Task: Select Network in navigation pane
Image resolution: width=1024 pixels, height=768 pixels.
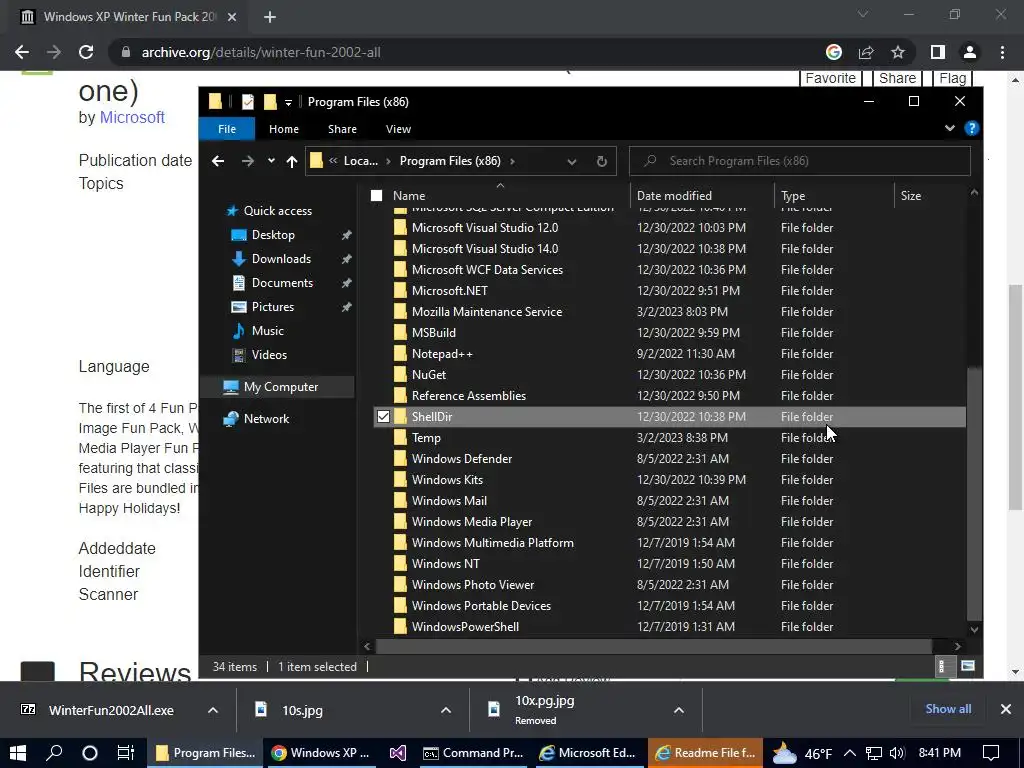Action: [x=266, y=419]
